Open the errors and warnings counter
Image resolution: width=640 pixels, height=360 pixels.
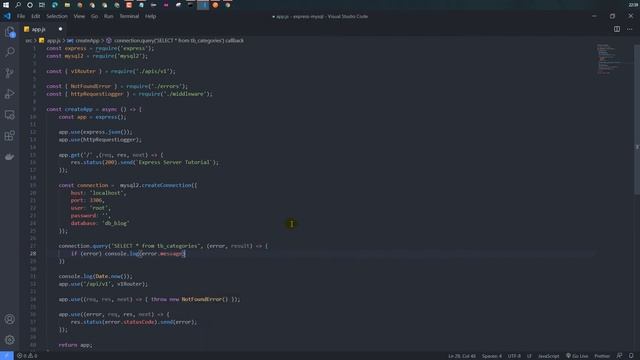(27, 356)
